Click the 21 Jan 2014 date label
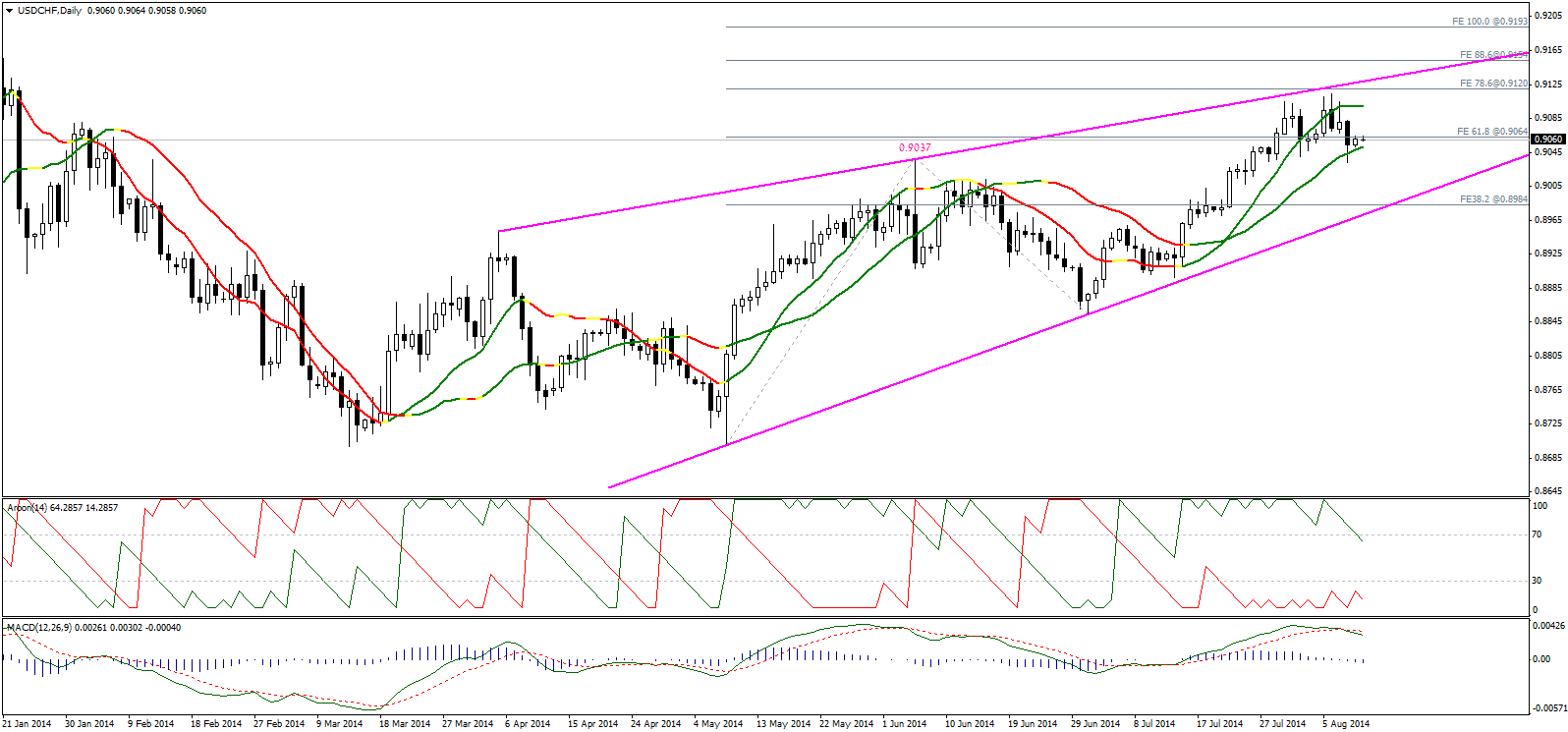Viewport: 1568px width, 732px height. pos(28,724)
